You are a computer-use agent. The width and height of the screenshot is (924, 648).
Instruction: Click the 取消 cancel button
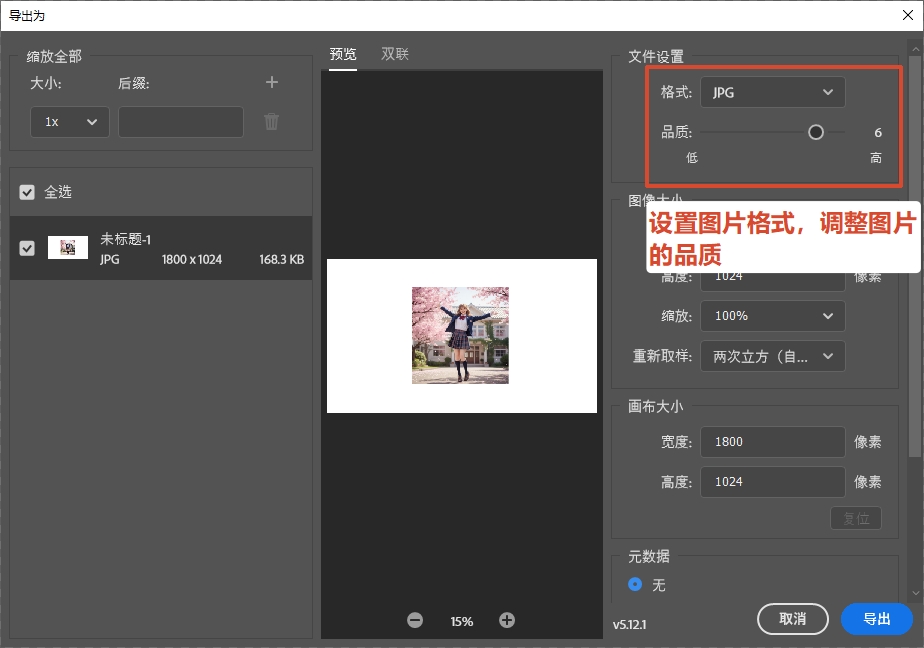coord(793,619)
